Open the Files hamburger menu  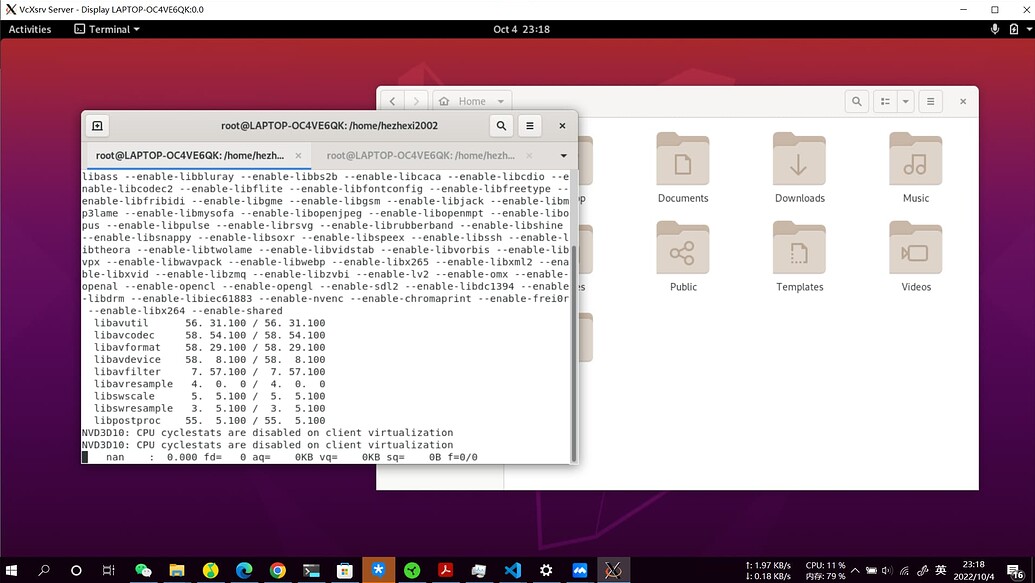pos(930,101)
